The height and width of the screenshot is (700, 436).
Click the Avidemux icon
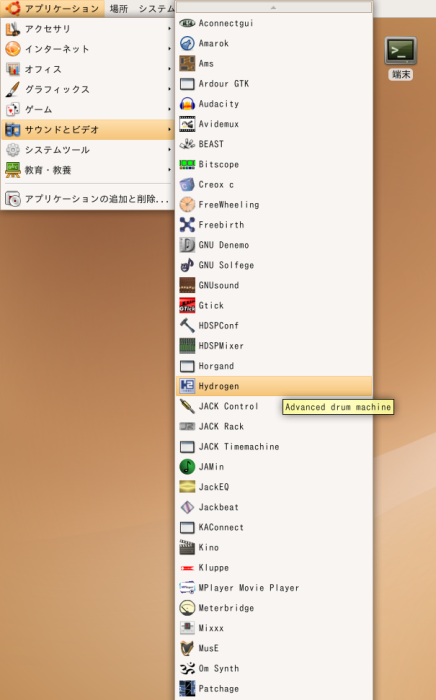tap(187, 124)
